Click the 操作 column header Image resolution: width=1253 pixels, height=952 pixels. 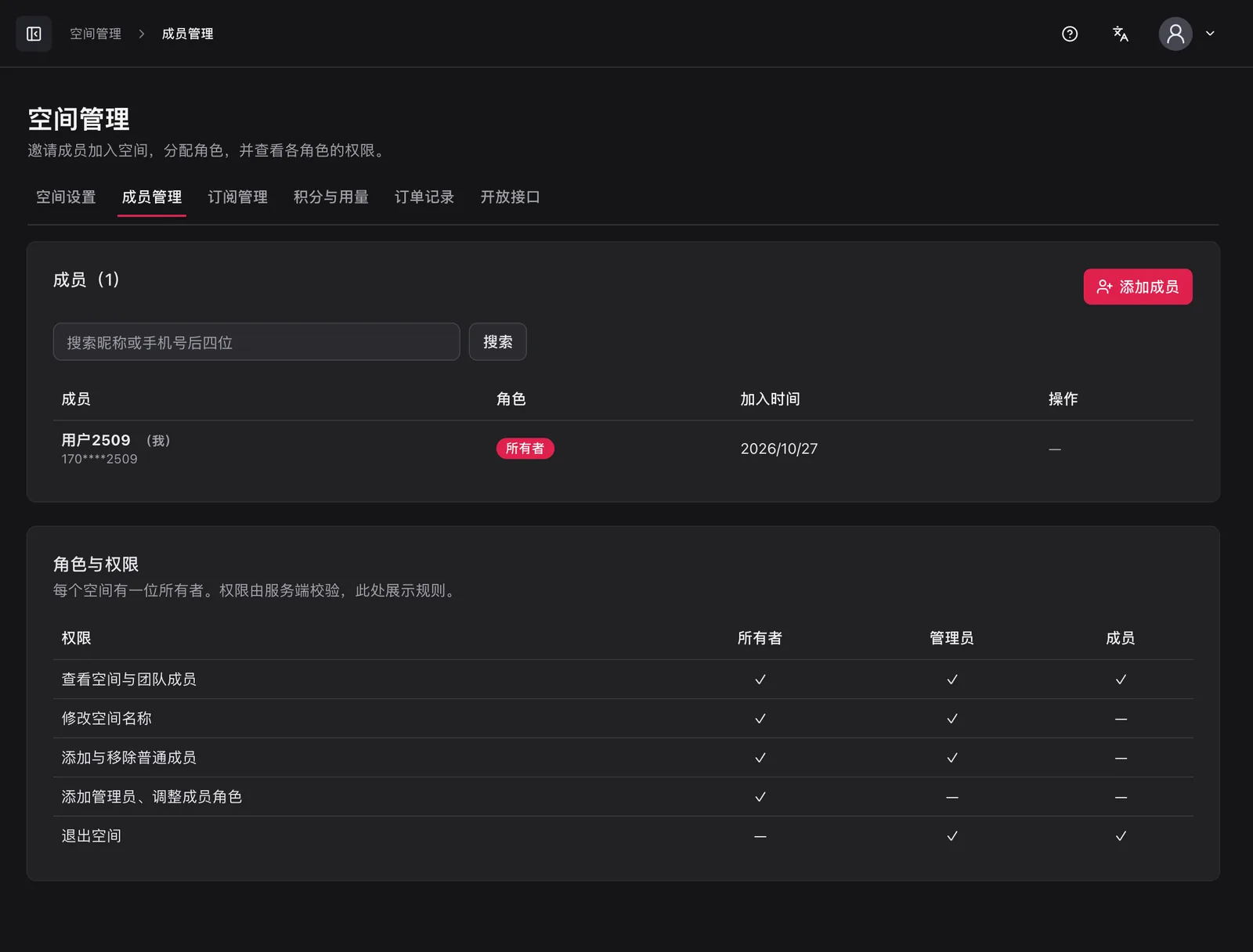[1063, 399]
